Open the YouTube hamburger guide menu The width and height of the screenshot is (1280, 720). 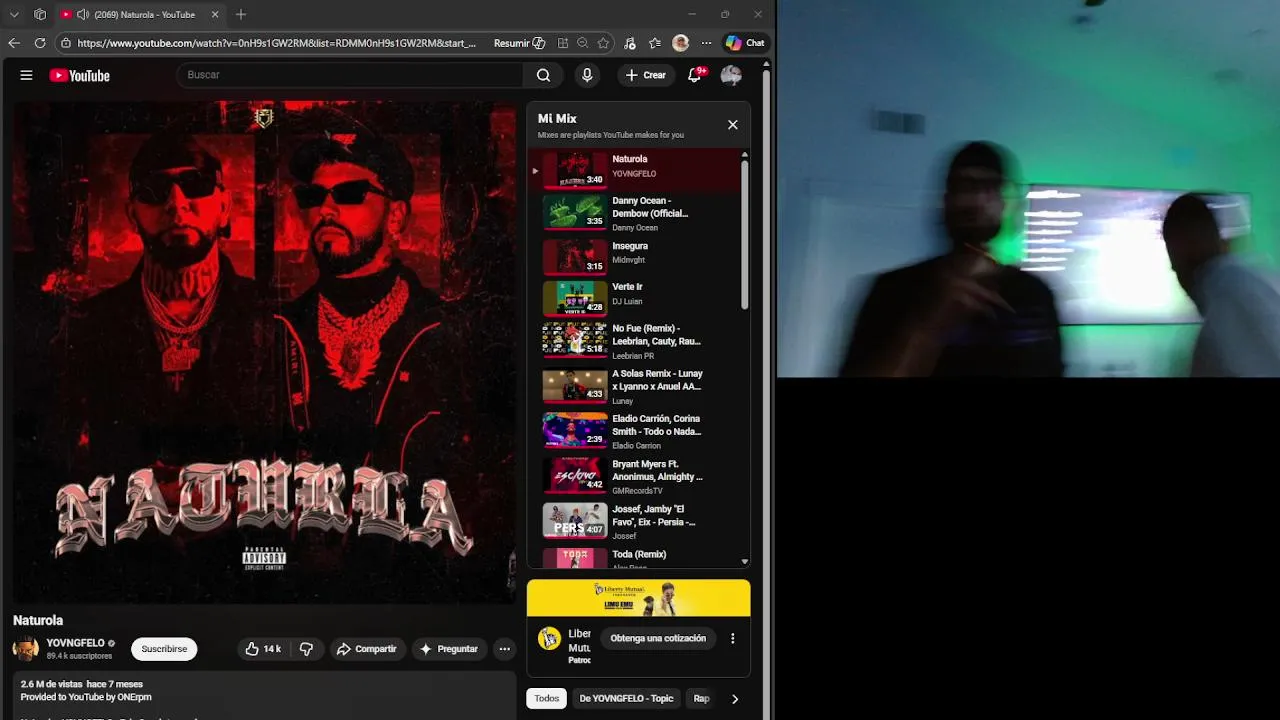27,75
